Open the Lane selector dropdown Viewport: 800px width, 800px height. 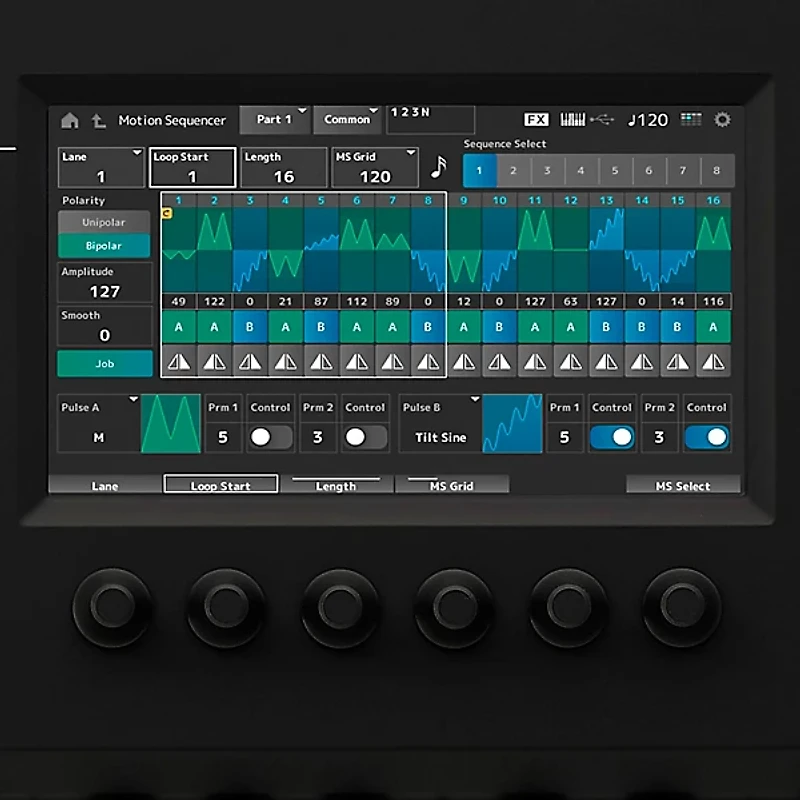(x=100, y=166)
